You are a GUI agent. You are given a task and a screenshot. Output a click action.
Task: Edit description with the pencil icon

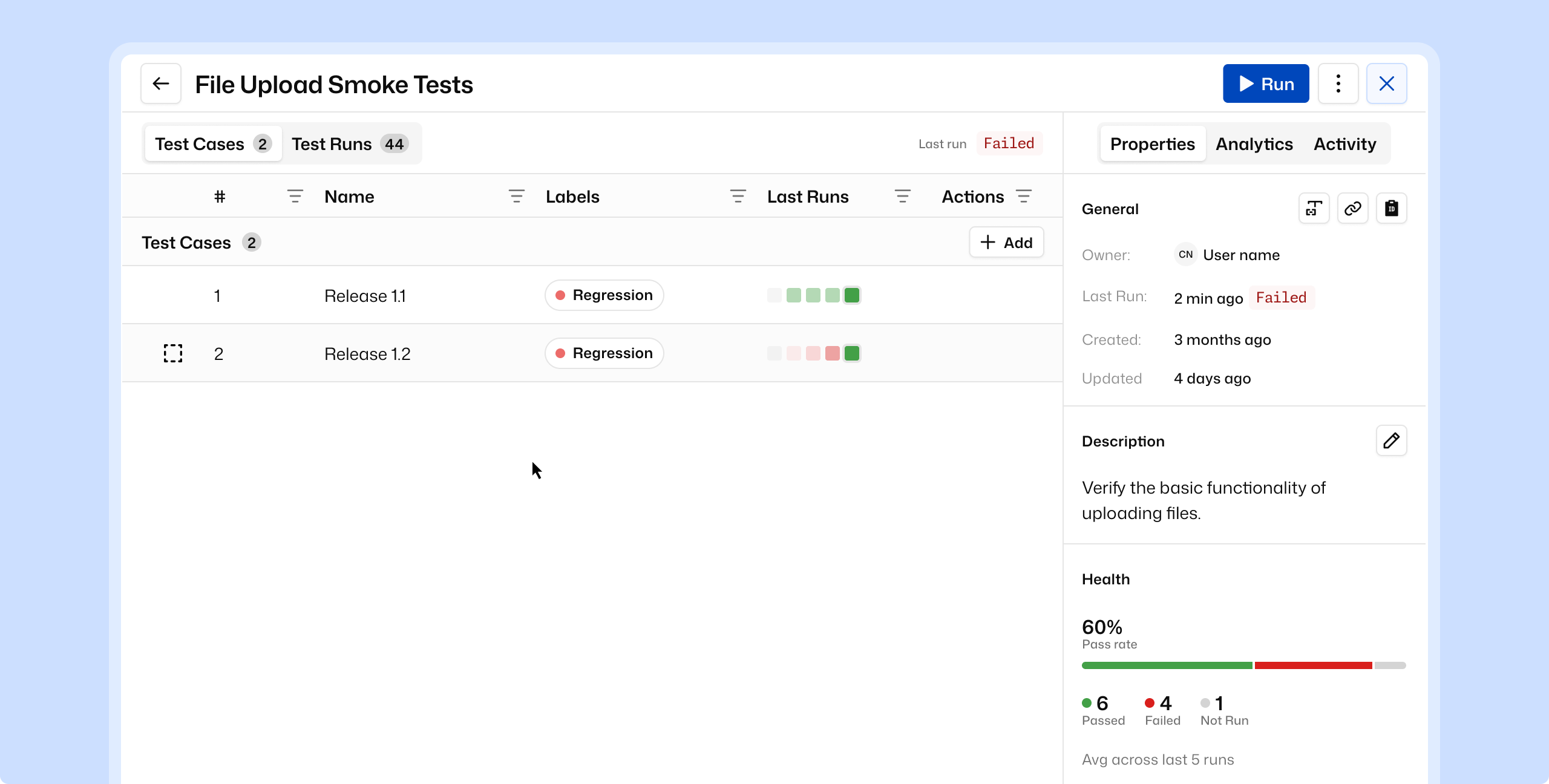click(x=1391, y=440)
